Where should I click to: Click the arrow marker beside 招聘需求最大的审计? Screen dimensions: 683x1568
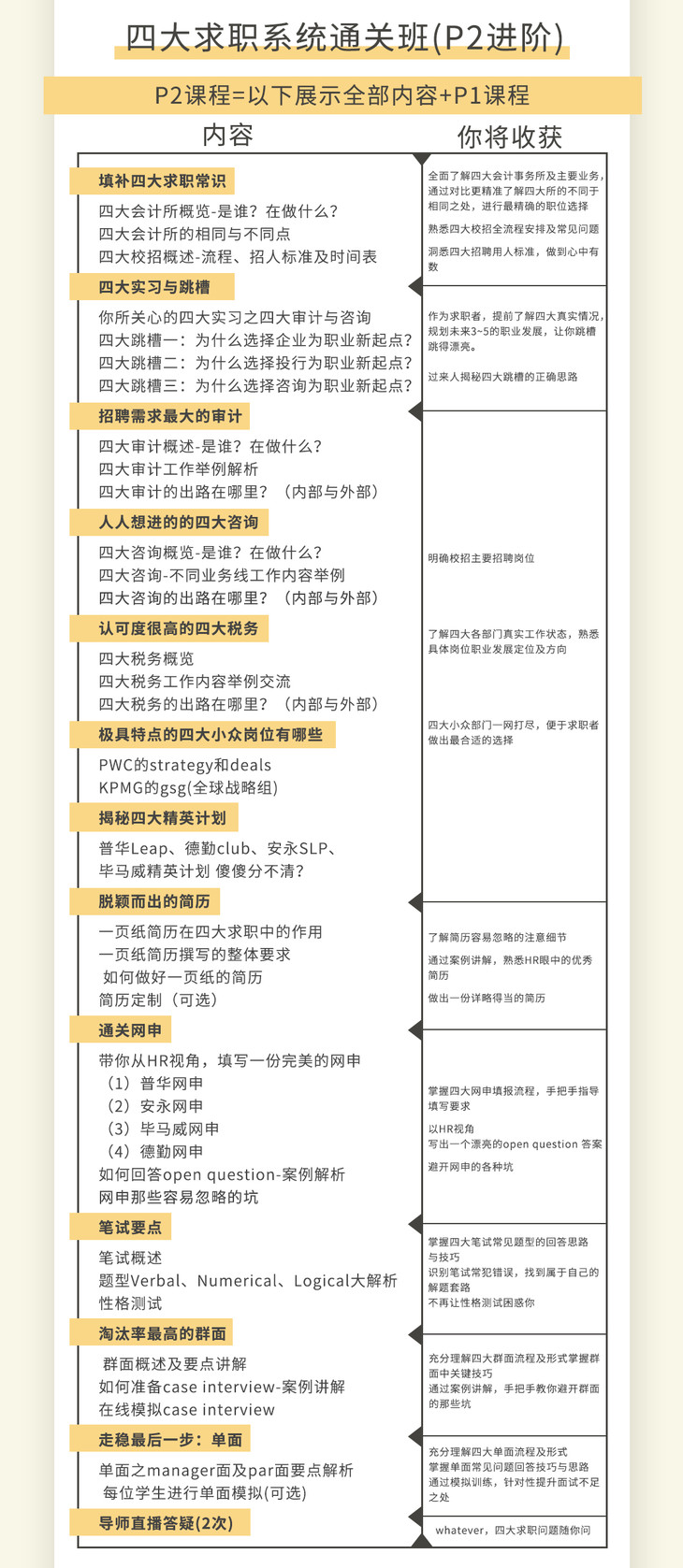(415, 411)
